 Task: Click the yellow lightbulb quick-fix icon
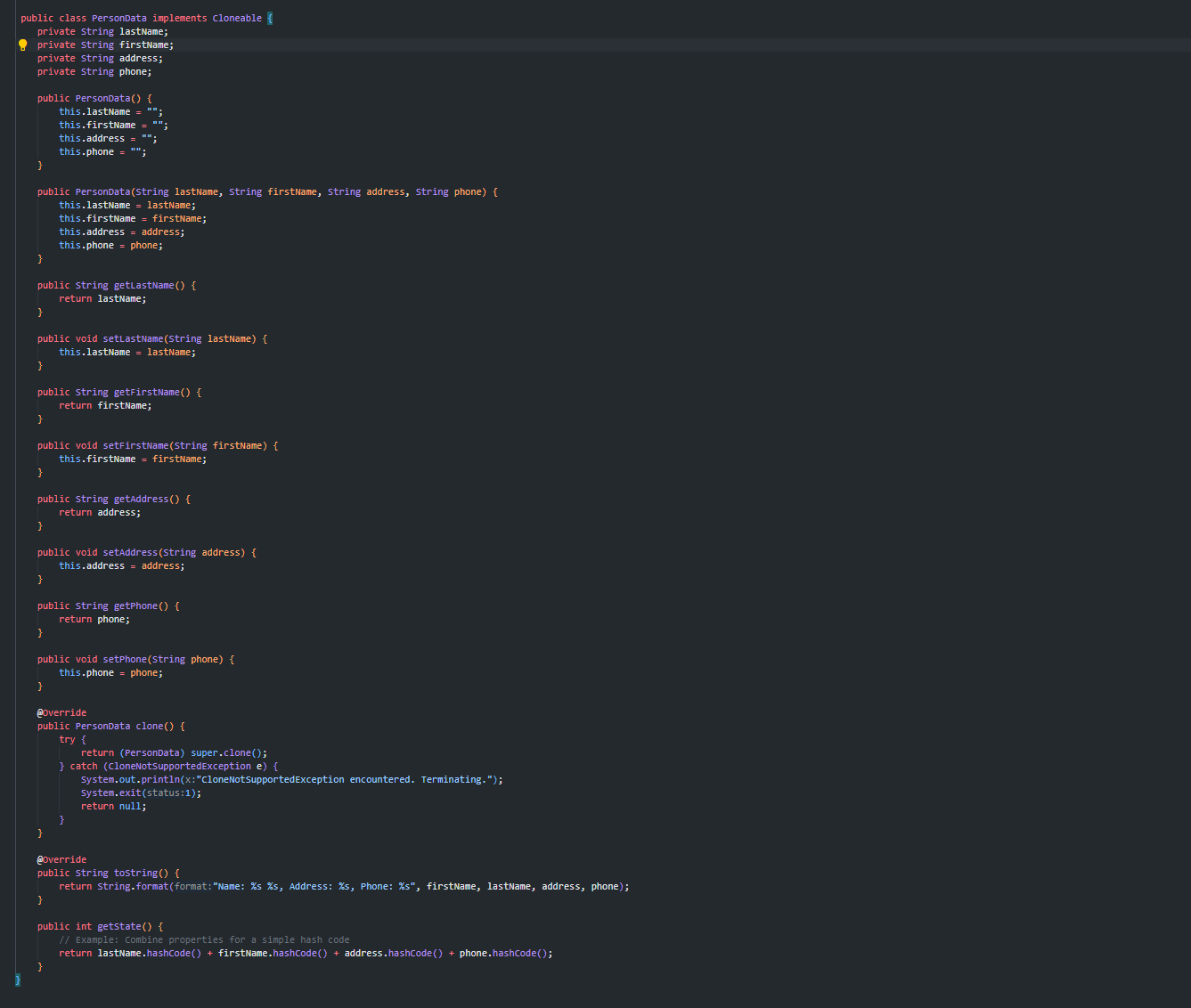[x=22, y=44]
